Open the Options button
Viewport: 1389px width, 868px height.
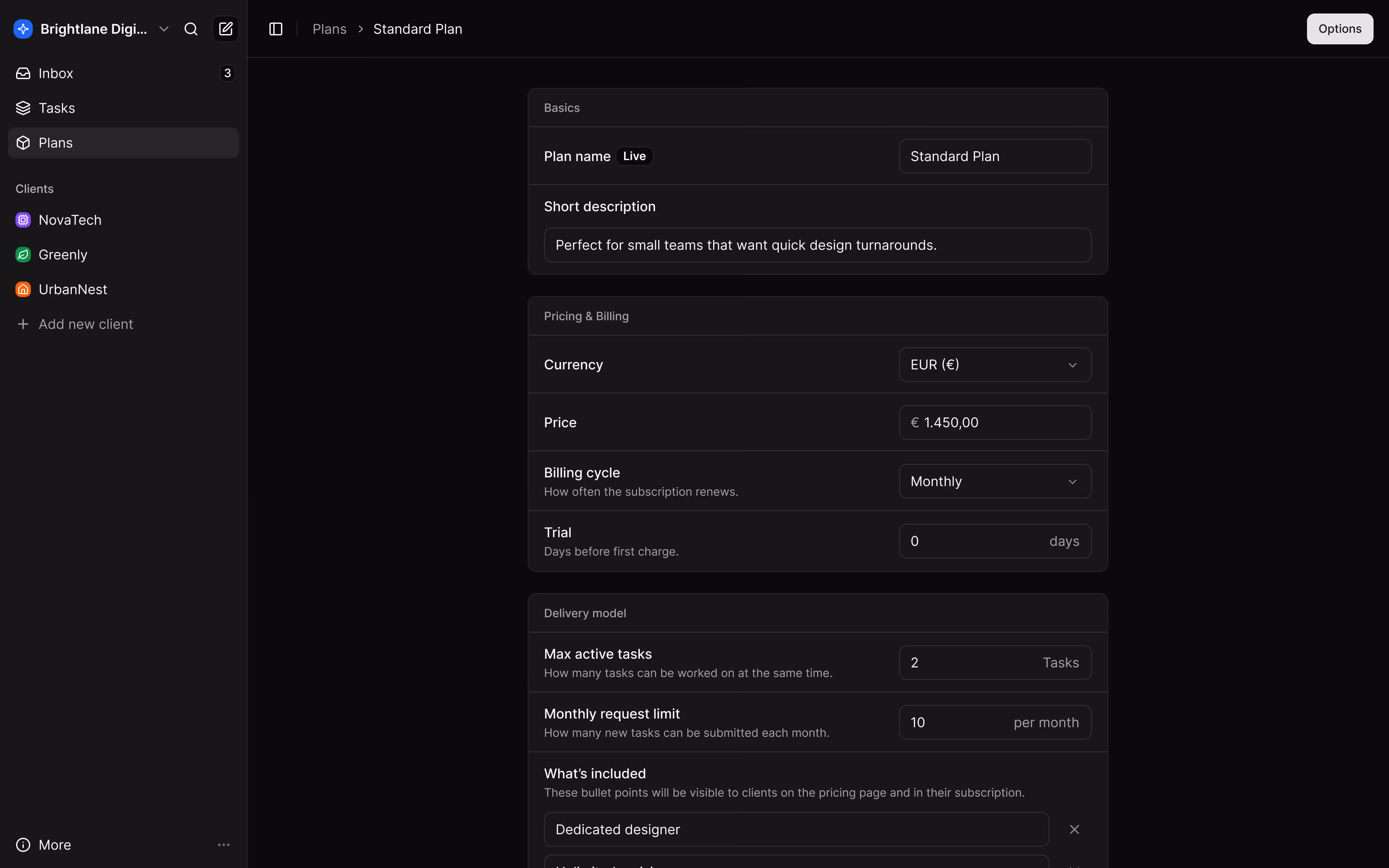click(1339, 29)
